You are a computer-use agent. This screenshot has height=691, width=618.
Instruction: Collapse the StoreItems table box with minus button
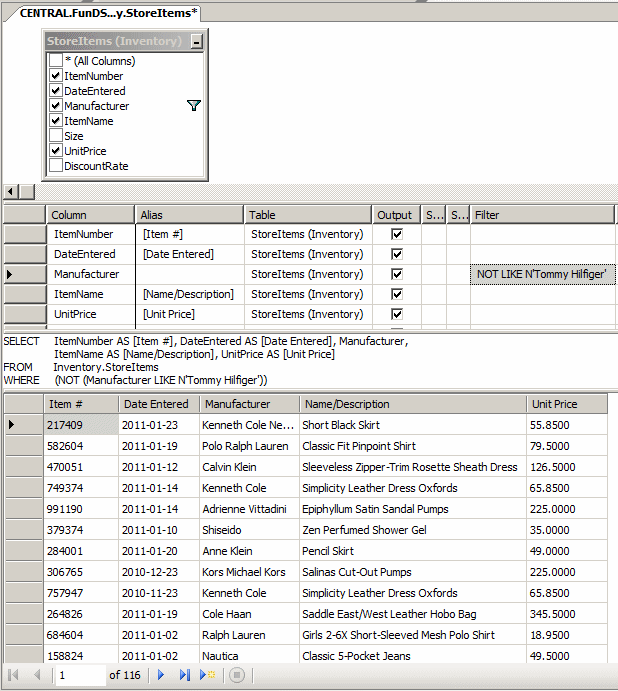[197, 41]
